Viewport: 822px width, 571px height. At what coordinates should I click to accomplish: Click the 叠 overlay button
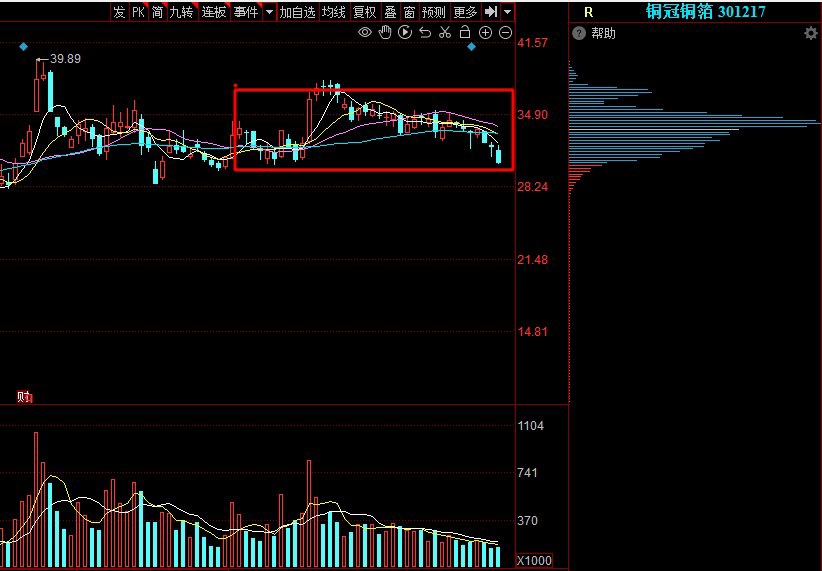click(390, 12)
